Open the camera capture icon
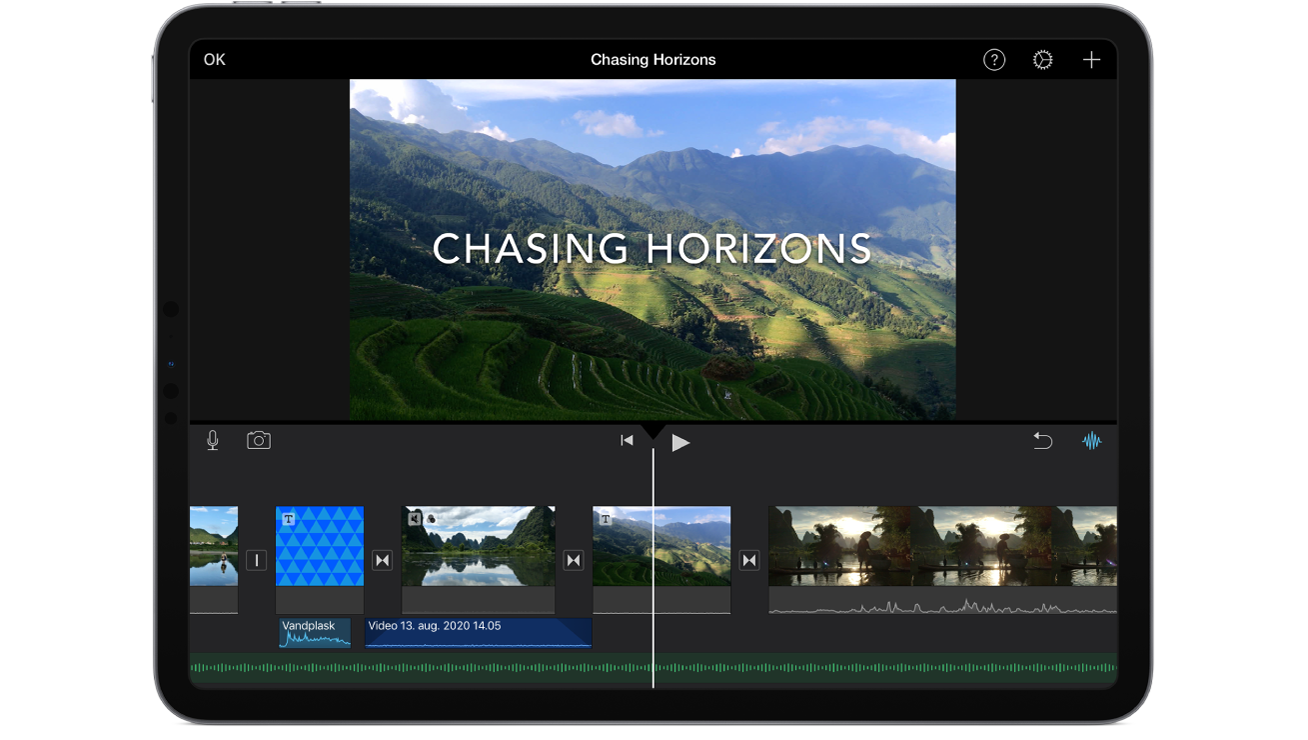The image size is (1308, 740). coord(259,440)
